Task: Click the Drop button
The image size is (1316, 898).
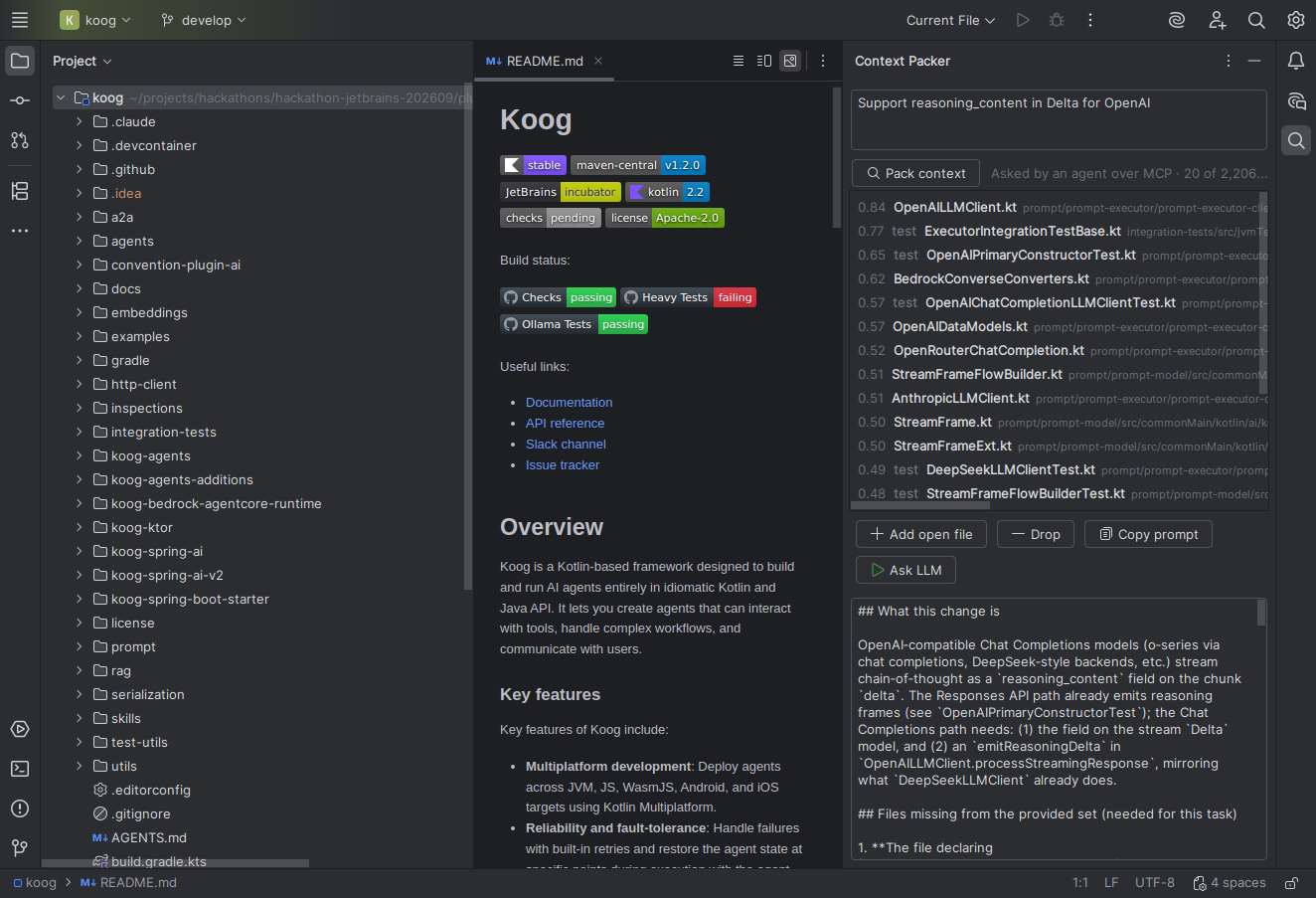Action: click(x=1036, y=534)
